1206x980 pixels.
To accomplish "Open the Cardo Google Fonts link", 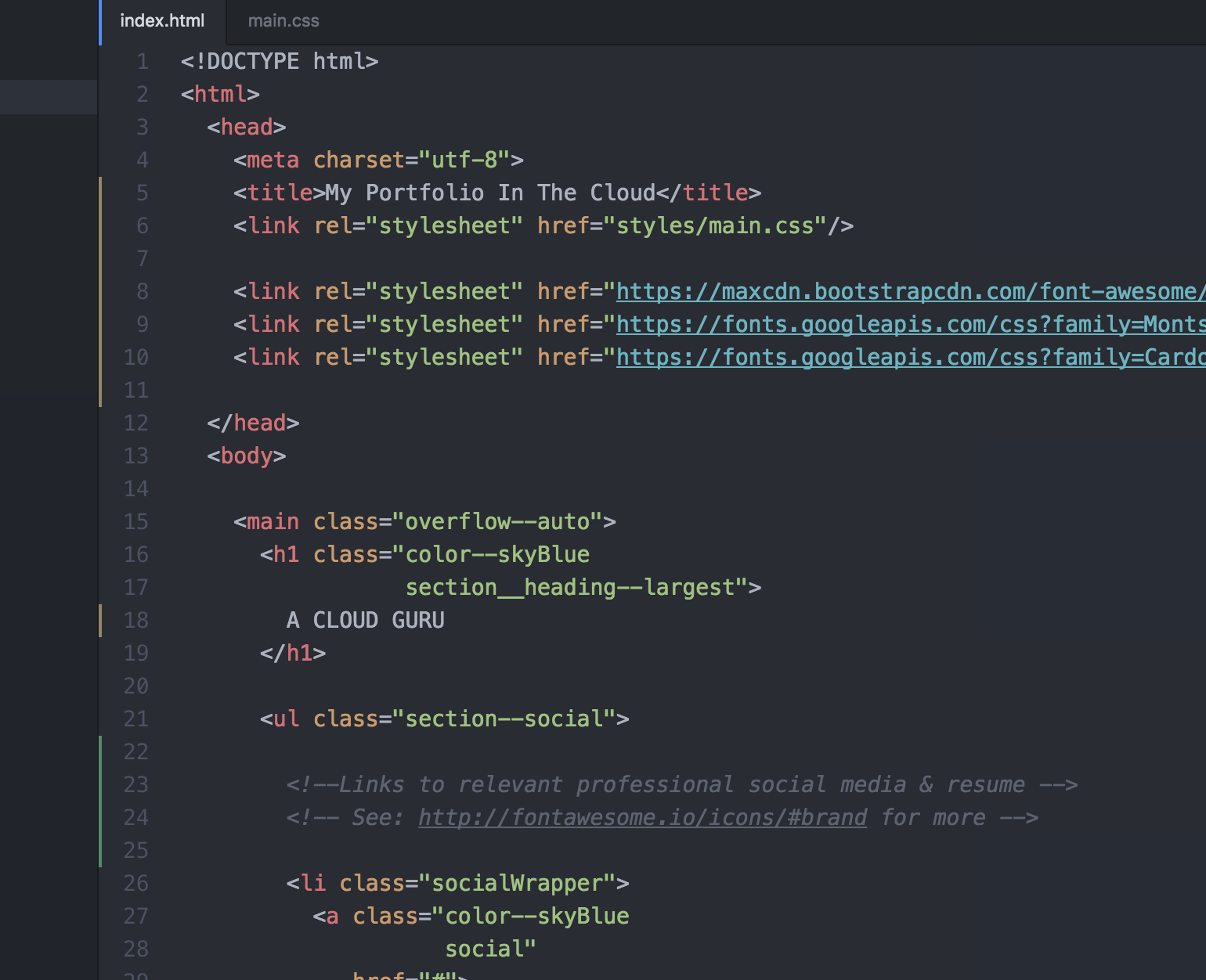I will click(x=901, y=357).
